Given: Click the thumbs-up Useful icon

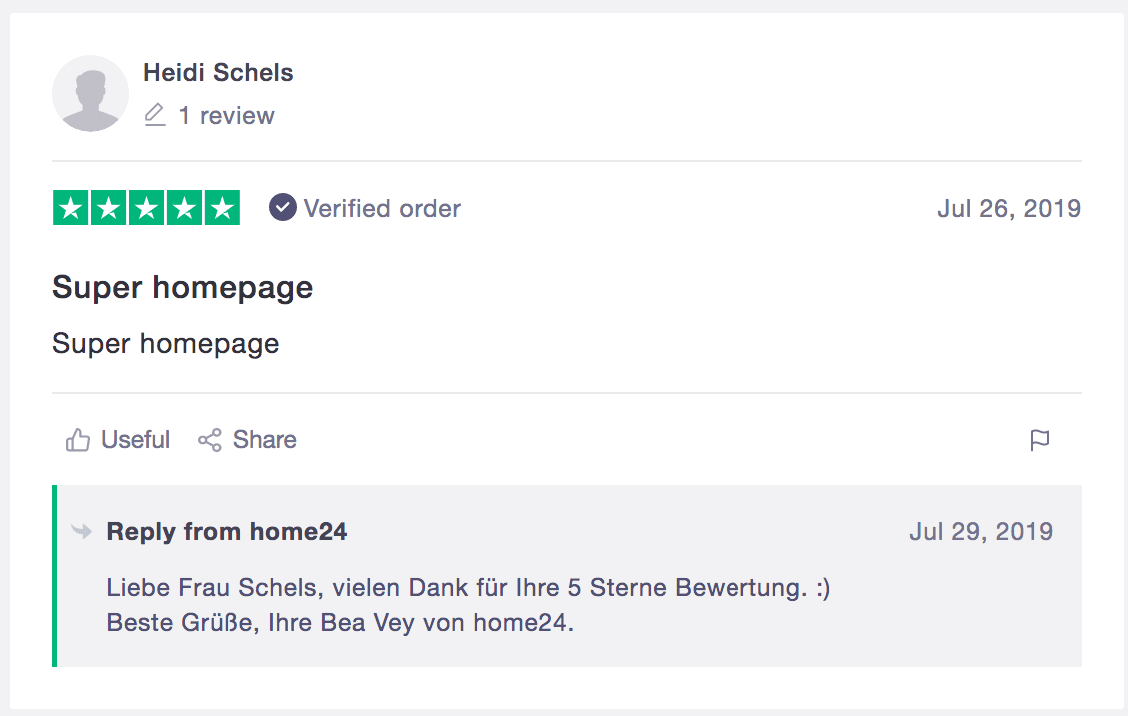Looking at the screenshot, I should click(78, 440).
